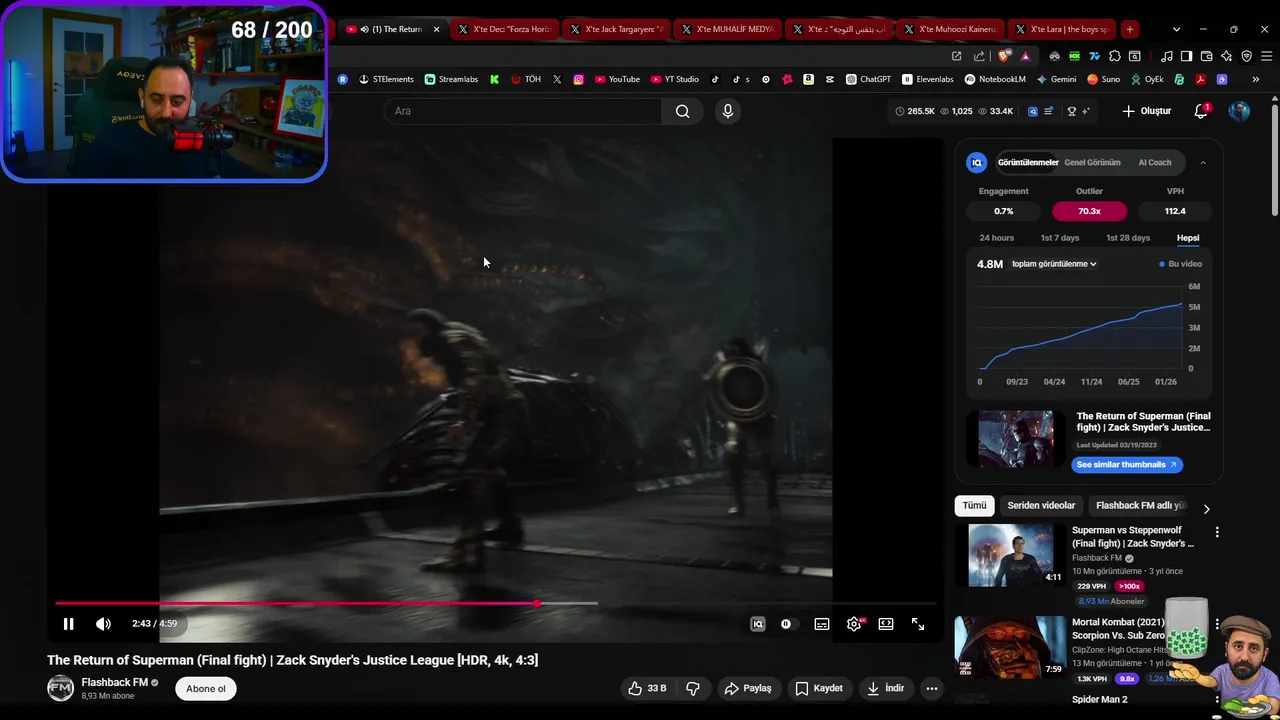This screenshot has height=720, width=1280.
Task: Select the Seriden videolar chip
Action: coord(1041,506)
